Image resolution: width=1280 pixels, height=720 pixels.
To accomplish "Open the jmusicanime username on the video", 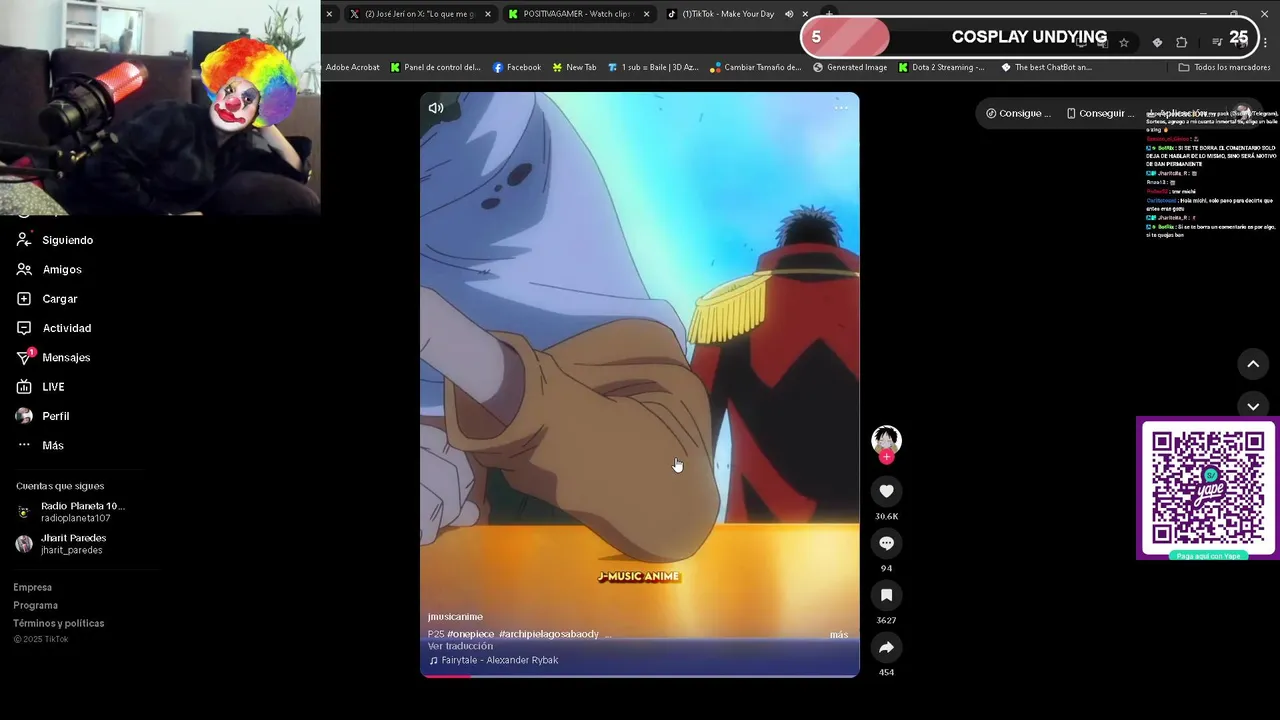I will click(455, 617).
